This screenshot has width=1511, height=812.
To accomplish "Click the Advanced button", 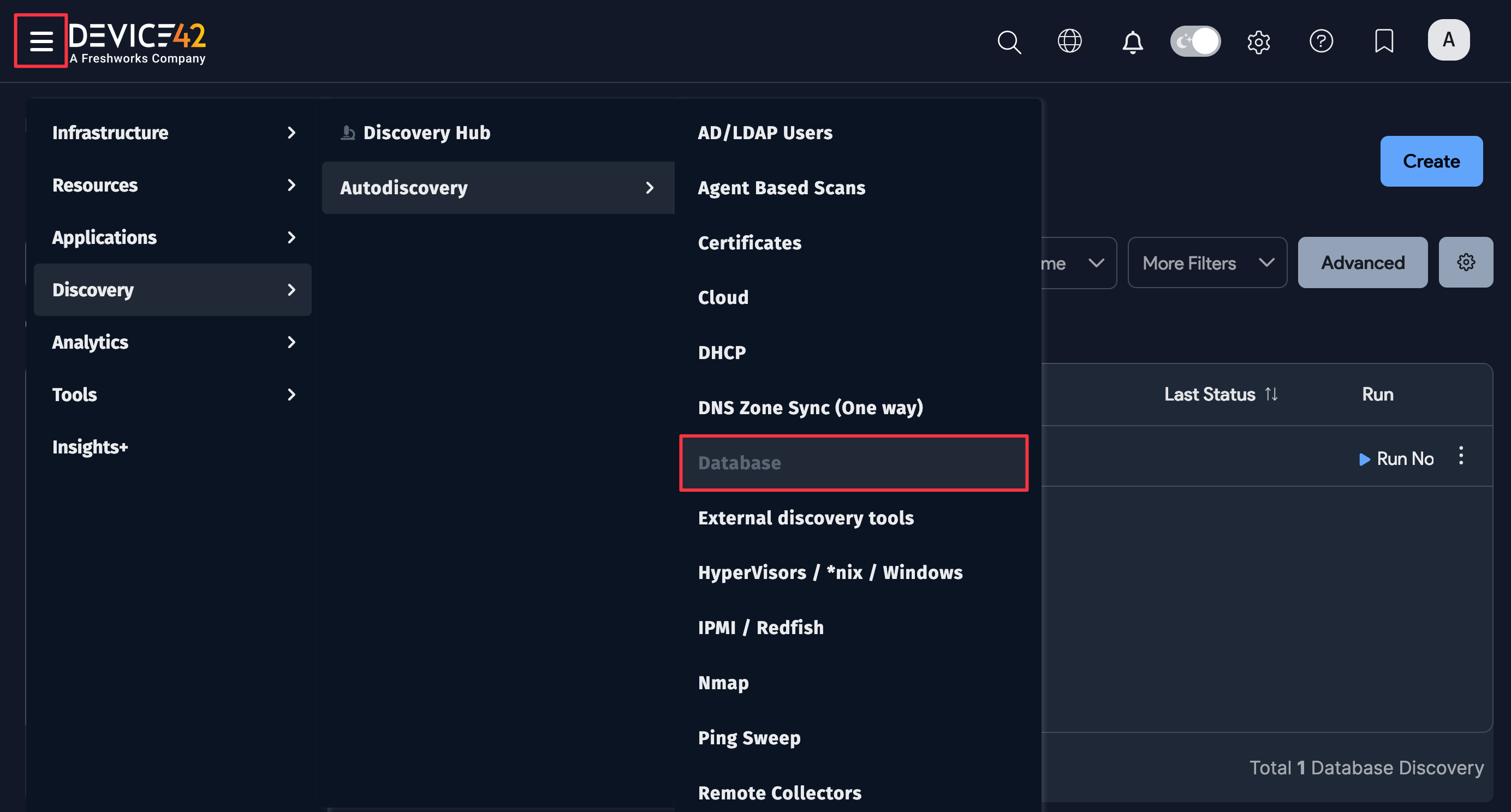I will [1362, 262].
